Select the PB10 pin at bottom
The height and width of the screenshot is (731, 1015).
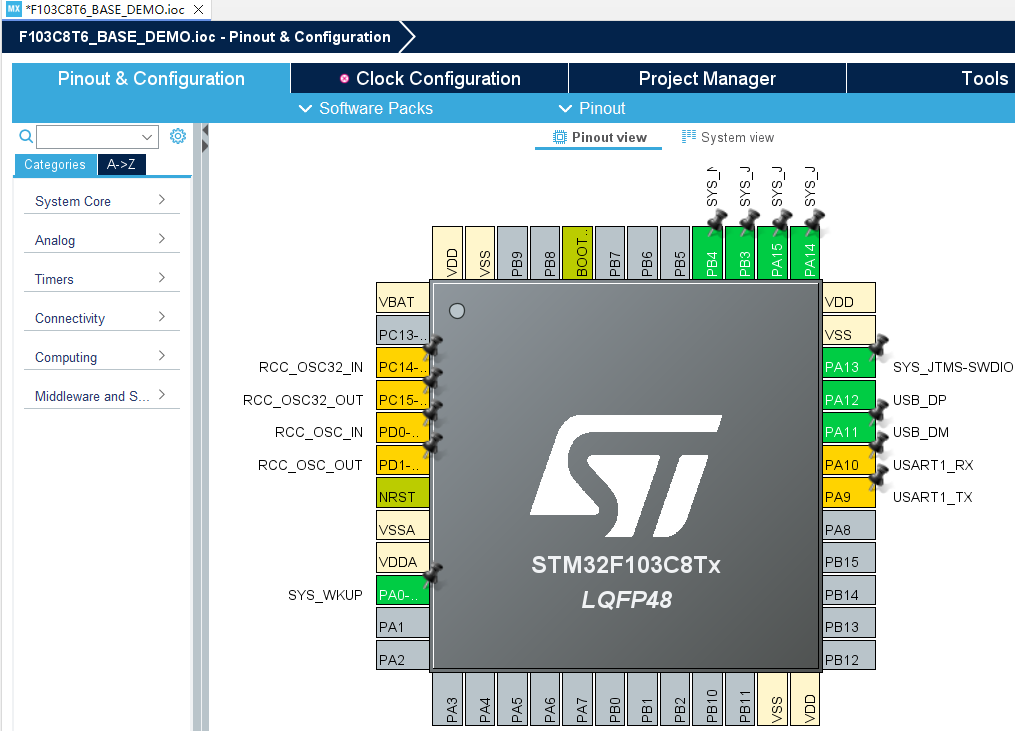point(708,699)
